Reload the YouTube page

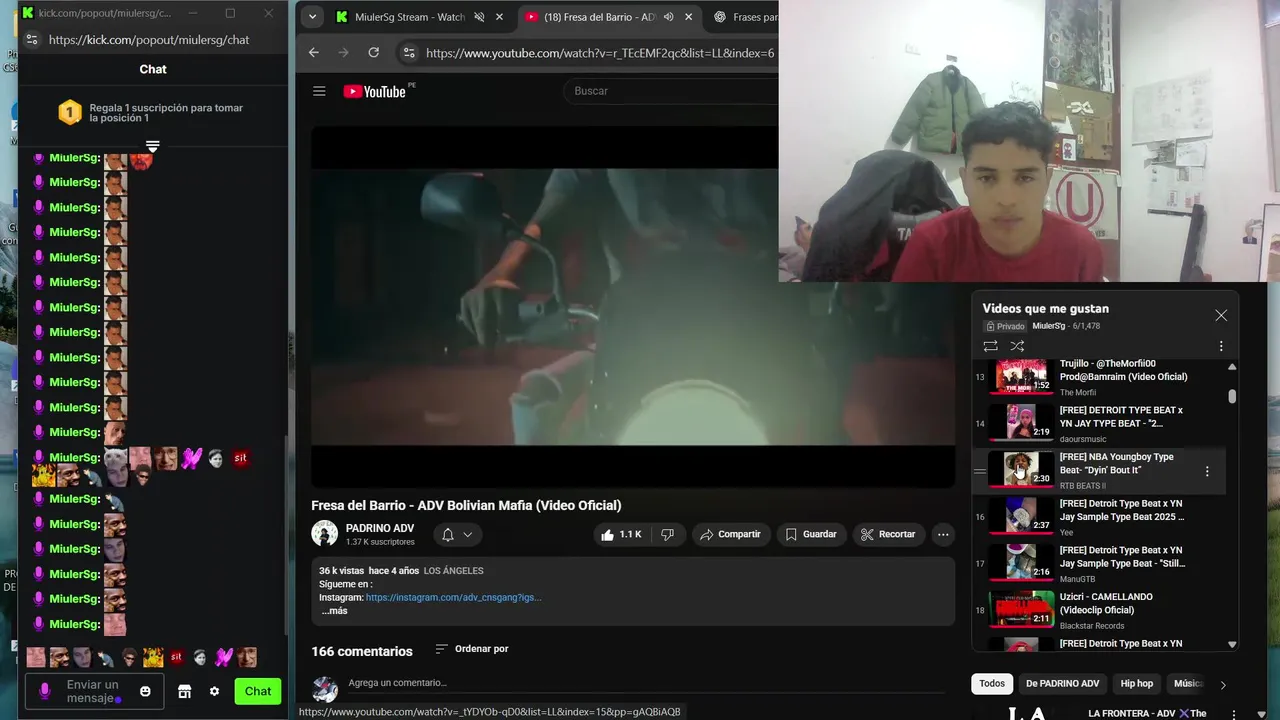click(x=373, y=53)
